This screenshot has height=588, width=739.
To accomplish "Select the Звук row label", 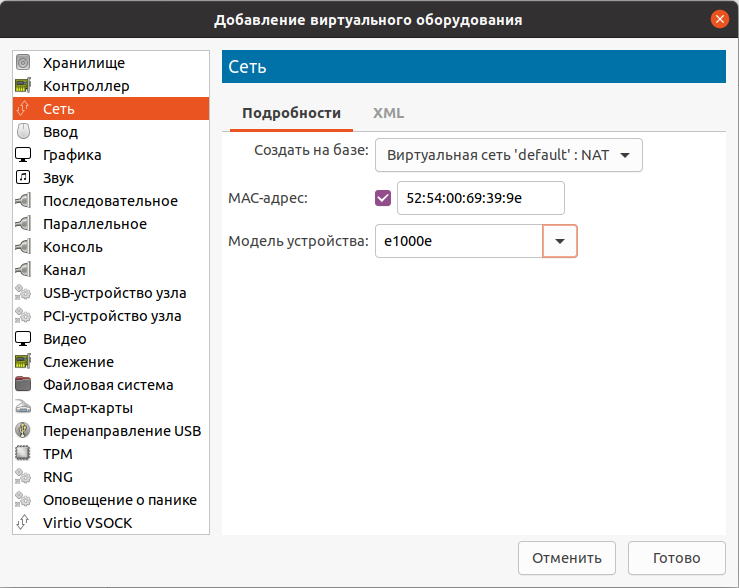I will pyautogui.click(x=58, y=178).
